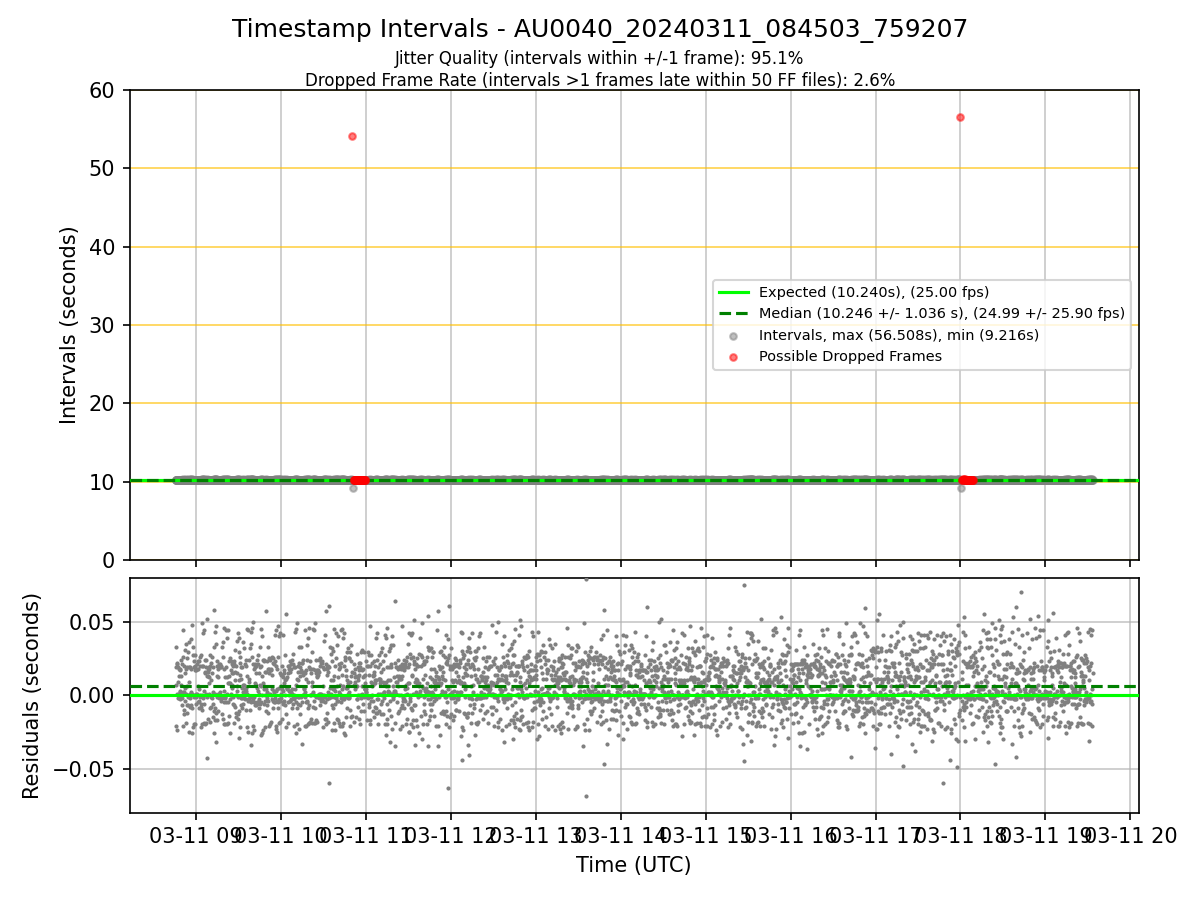The image size is (1200, 900).
Task: Click the 'Intervals (seconds)' y-axis label
Action: pyautogui.click(x=68, y=325)
